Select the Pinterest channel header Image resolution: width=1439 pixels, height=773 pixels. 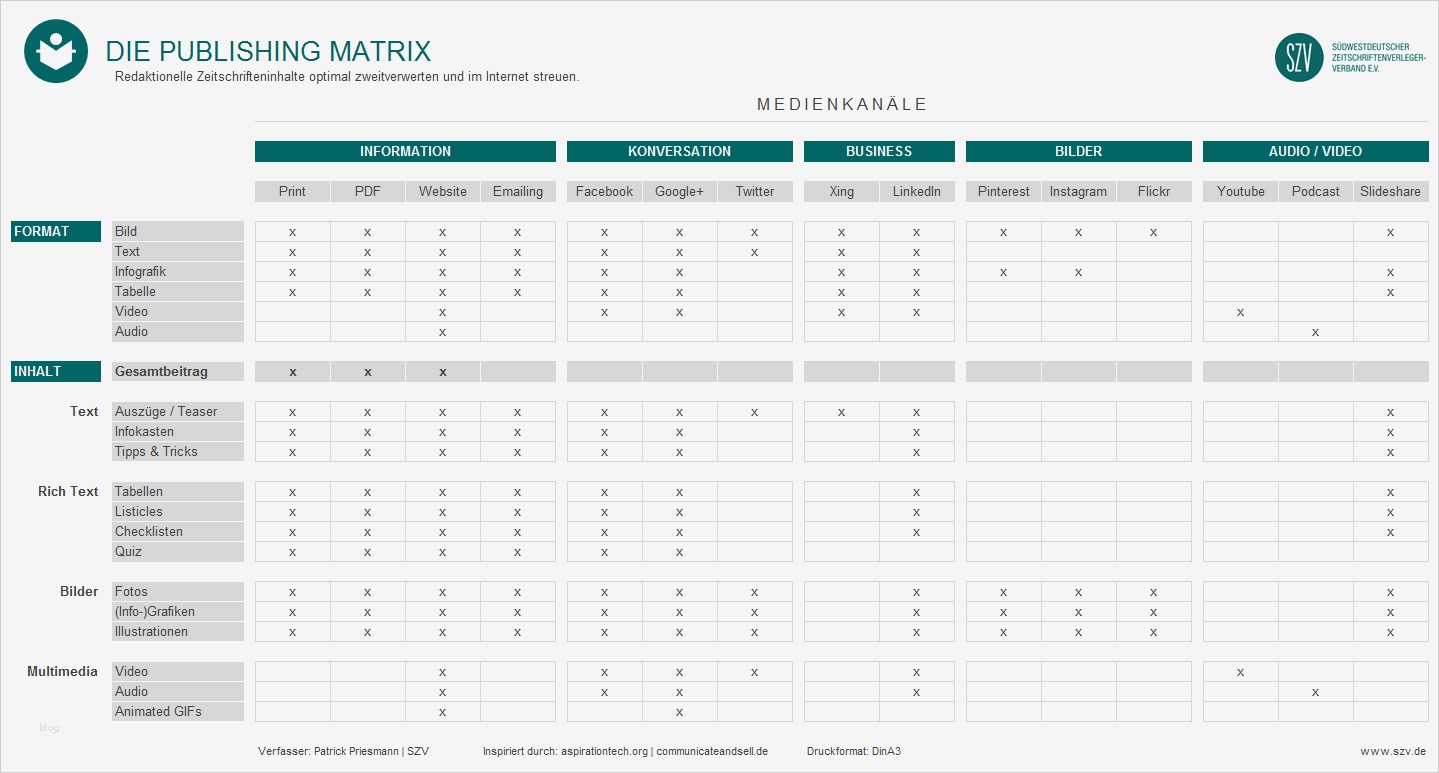1002,191
